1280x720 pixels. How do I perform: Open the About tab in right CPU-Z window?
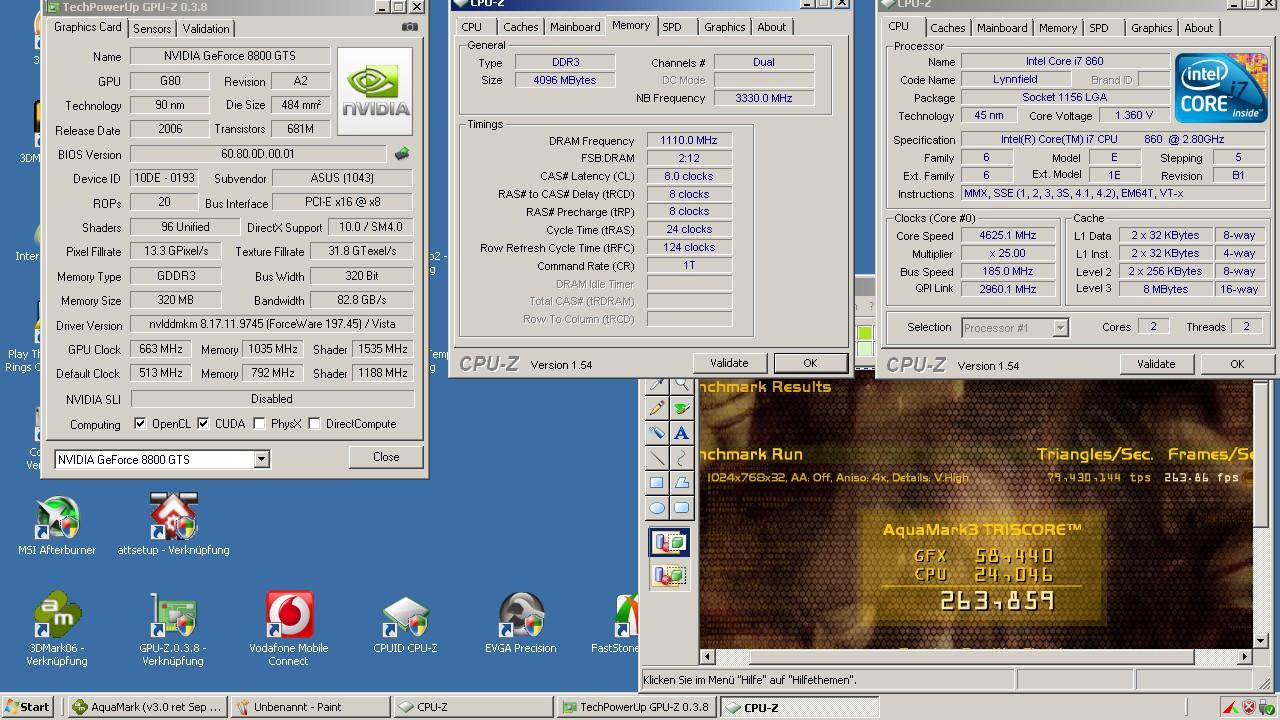[x=1199, y=28]
